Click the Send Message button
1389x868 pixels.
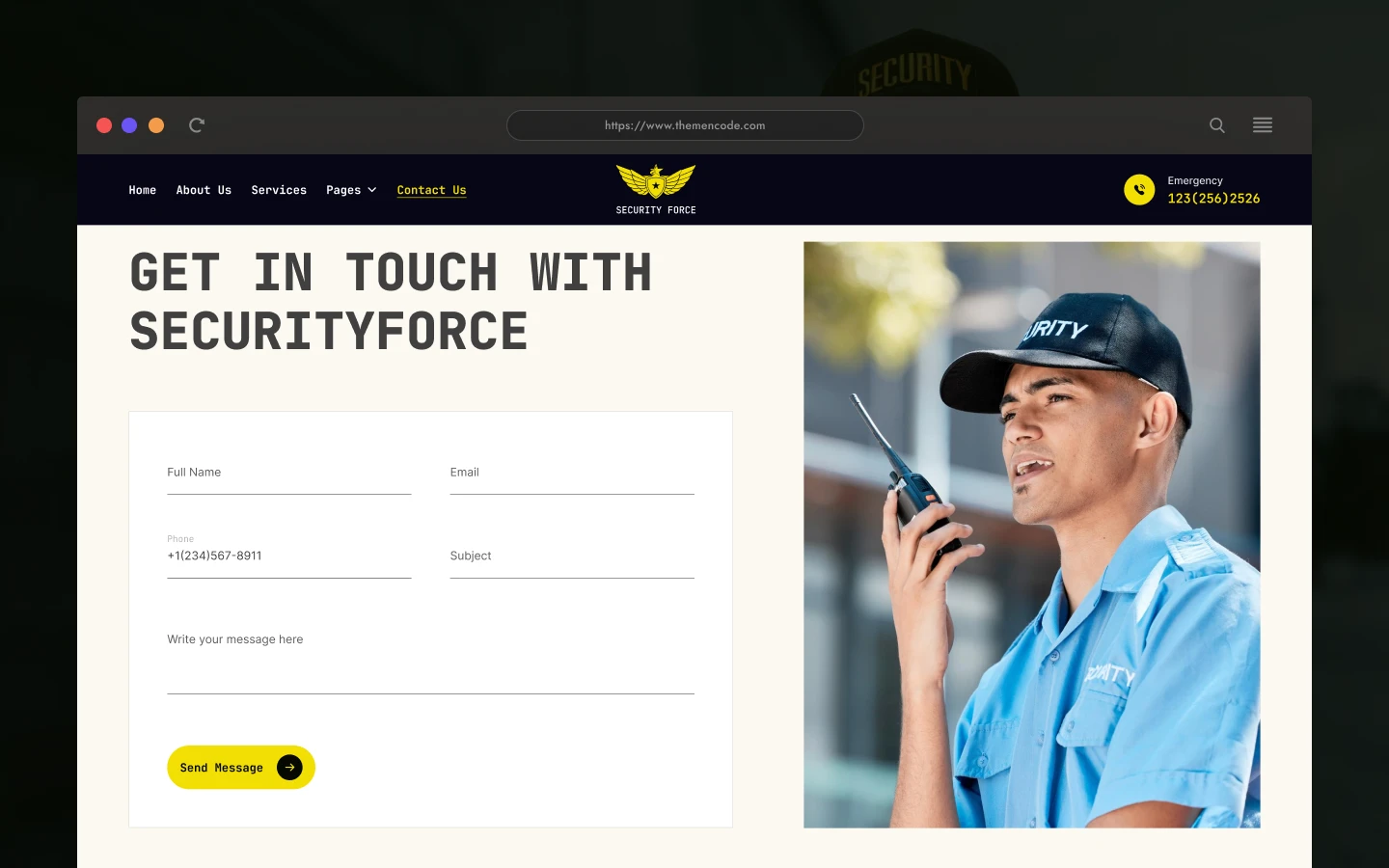click(x=241, y=768)
